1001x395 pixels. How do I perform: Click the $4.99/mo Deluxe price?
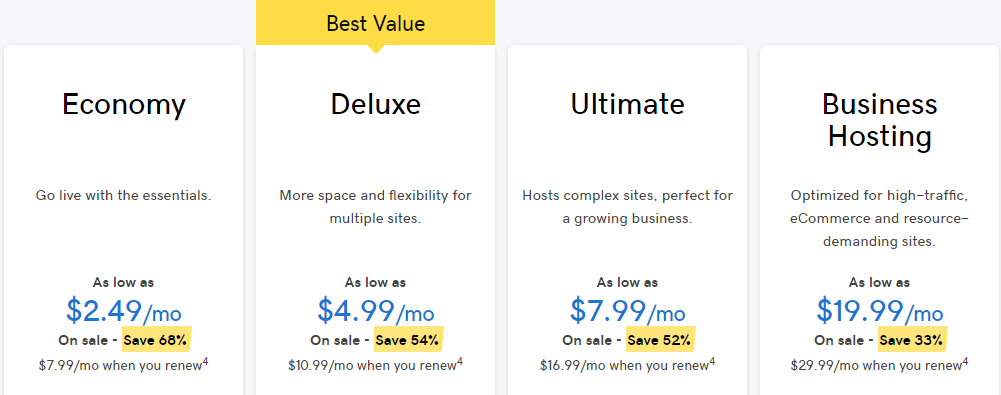375,311
